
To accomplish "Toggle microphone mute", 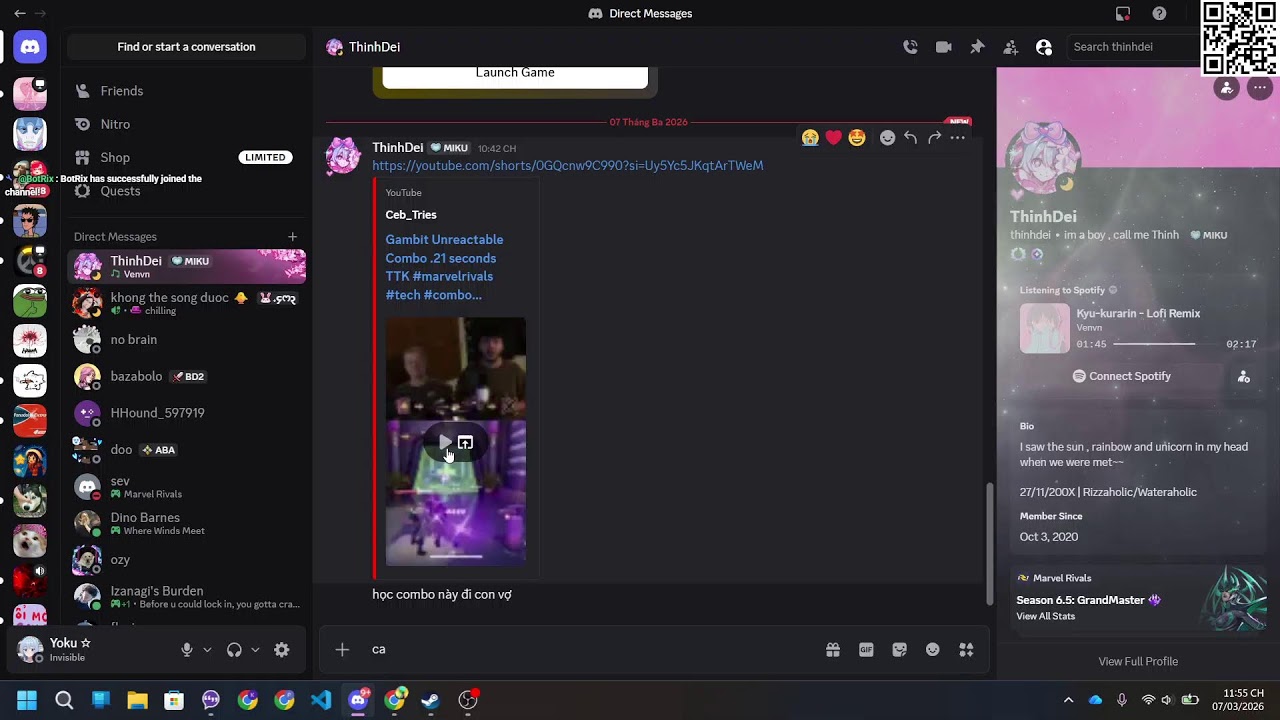I will [187, 650].
